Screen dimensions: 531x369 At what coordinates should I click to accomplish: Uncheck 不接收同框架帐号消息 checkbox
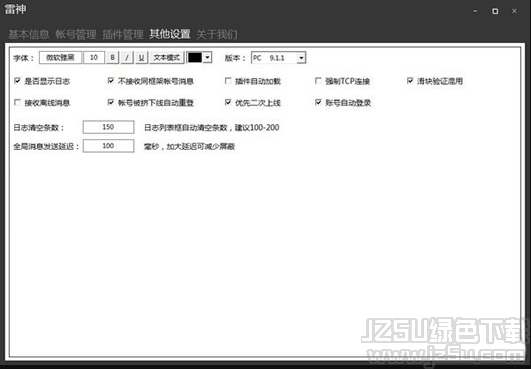111,81
